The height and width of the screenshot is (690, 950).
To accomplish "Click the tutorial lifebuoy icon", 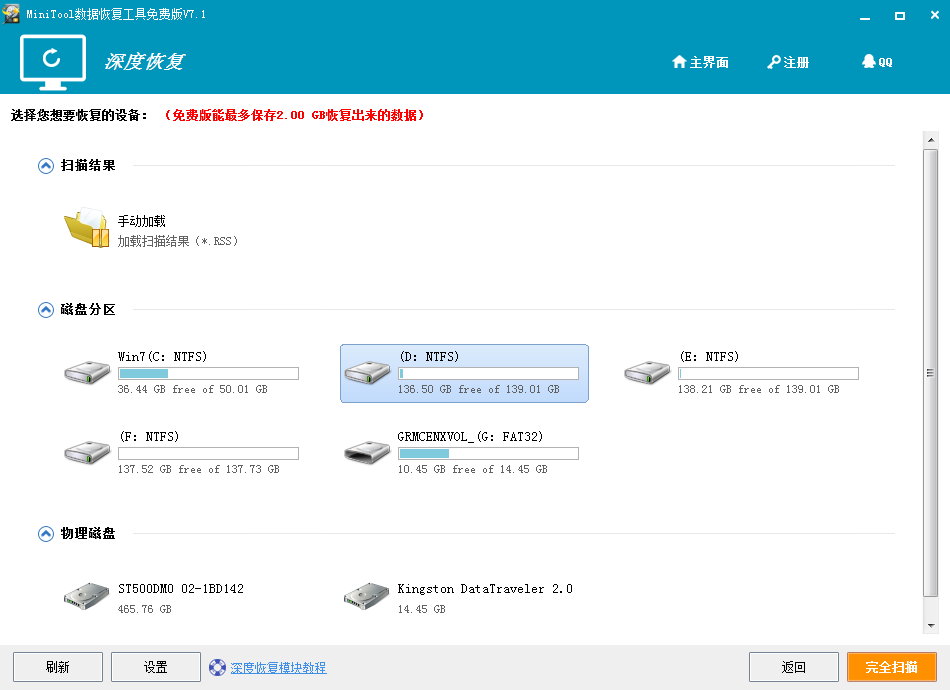I will pos(218,668).
